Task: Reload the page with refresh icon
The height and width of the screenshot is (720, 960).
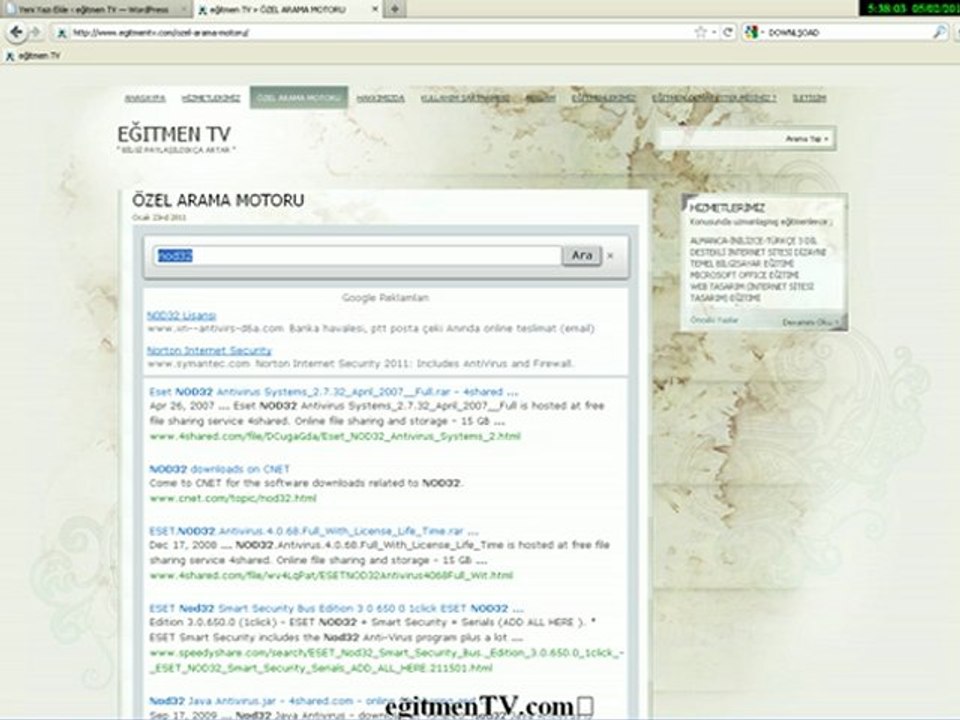Action: (x=728, y=32)
